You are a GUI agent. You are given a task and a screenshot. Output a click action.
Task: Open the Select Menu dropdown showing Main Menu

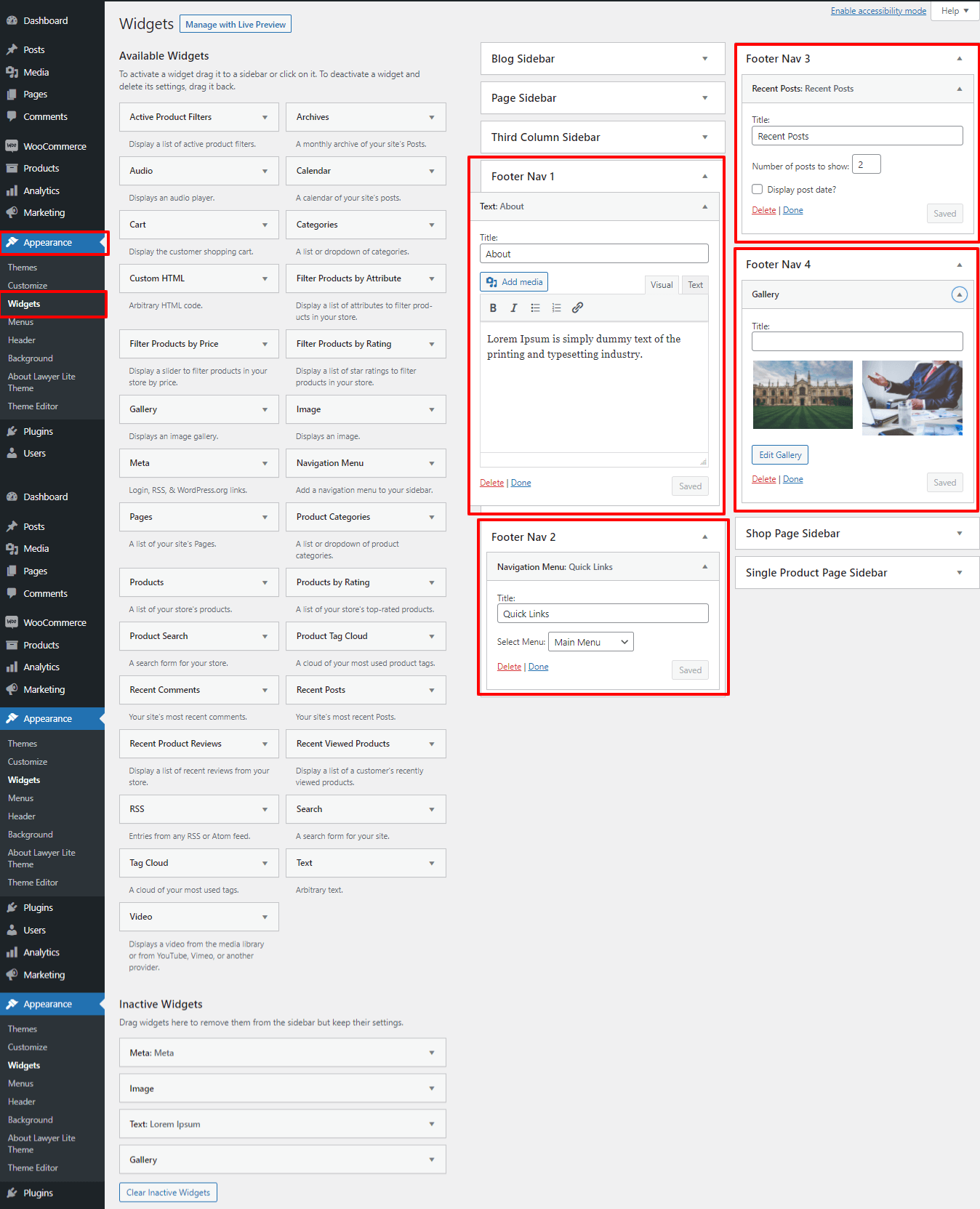pos(590,642)
